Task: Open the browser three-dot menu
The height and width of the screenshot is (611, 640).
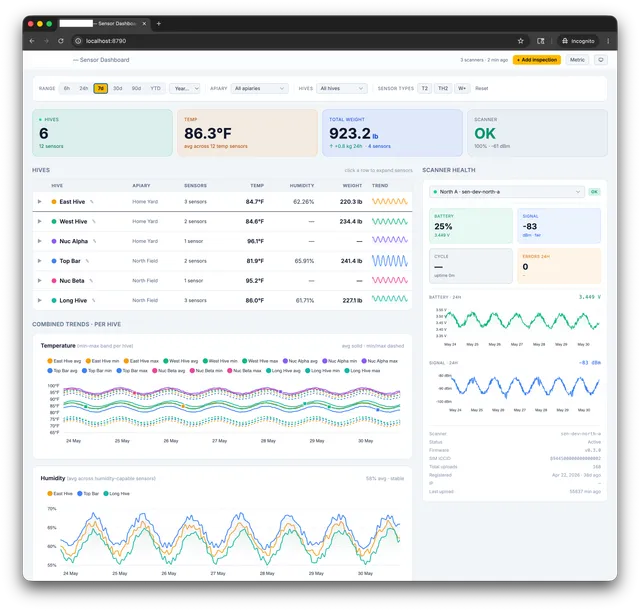Action: pos(608,41)
